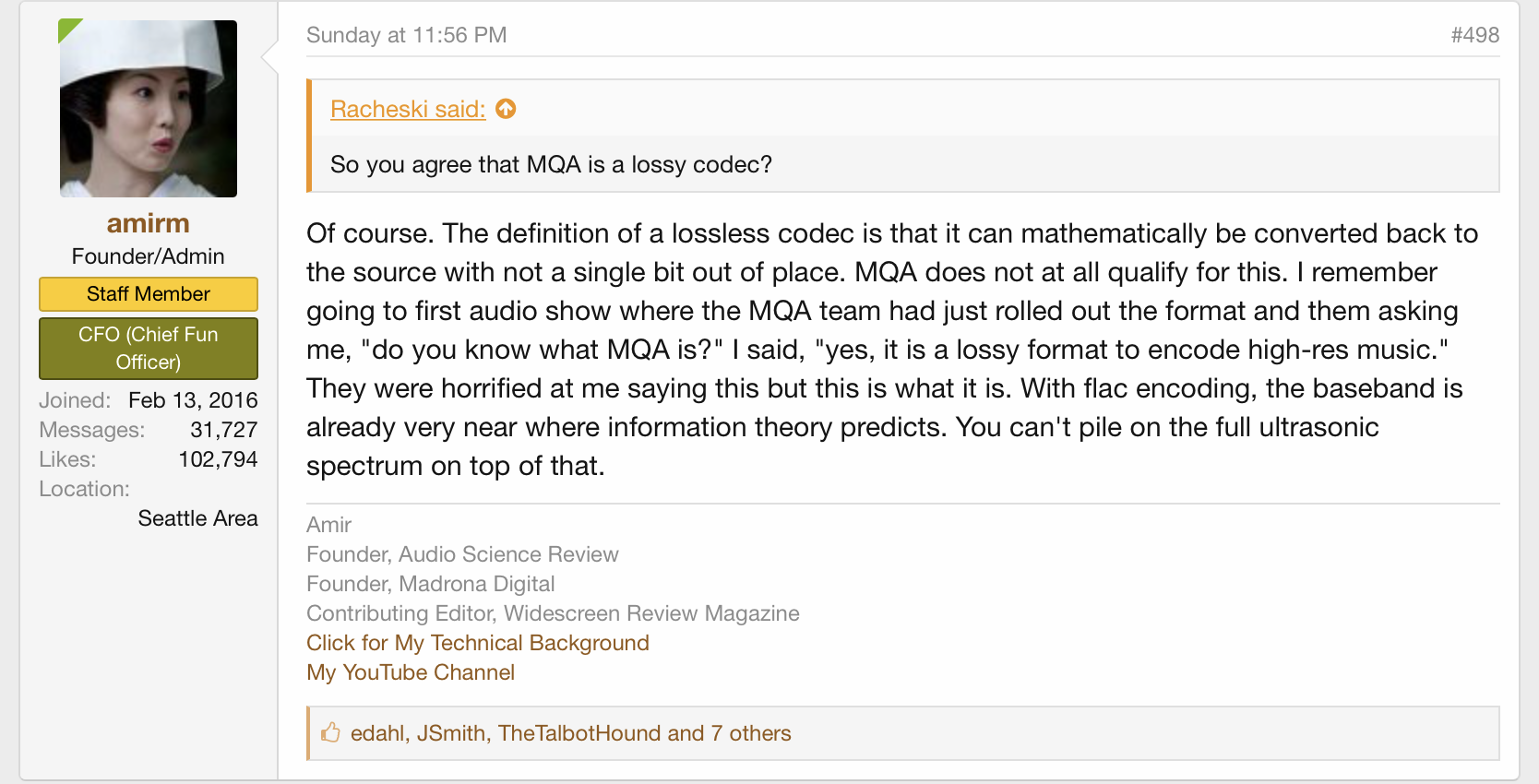Show the "7 others" who liked the post
Viewport: 1539px width, 784px height.
coord(750,733)
